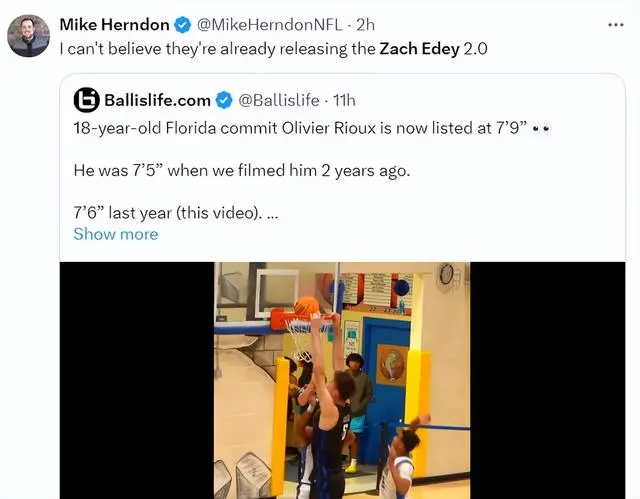Click the Ballislife.com logo icon

point(86,100)
